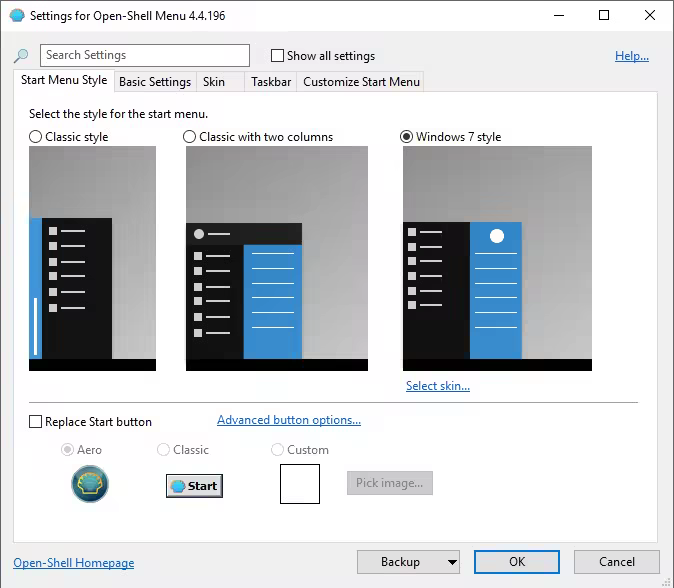Click the Windows 7 style preview image
The width and height of the screenshot is (674, 588).
pyautogui.click(x=497, y=258)
